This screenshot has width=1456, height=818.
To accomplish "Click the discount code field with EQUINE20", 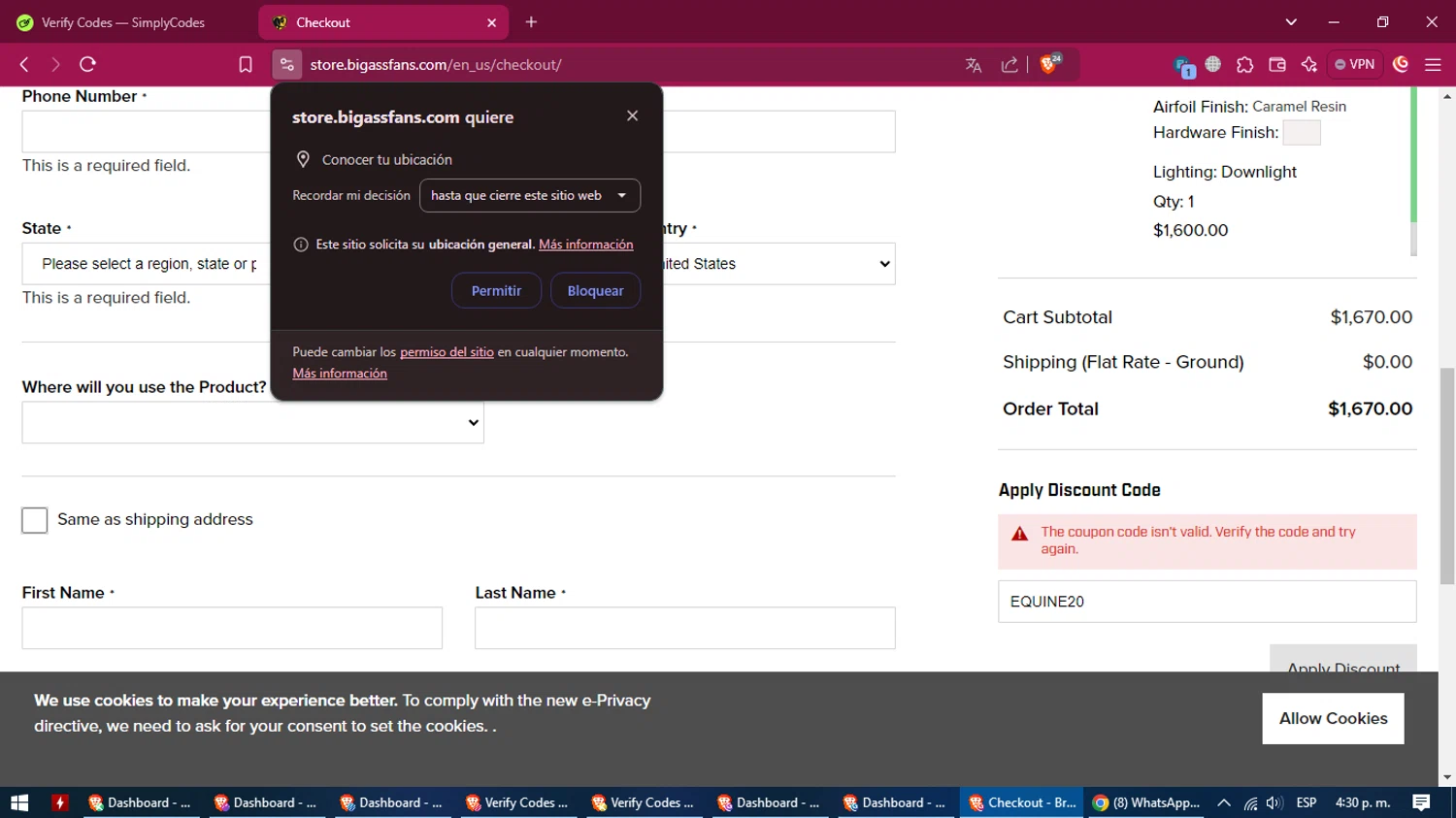I will 1207,602.
